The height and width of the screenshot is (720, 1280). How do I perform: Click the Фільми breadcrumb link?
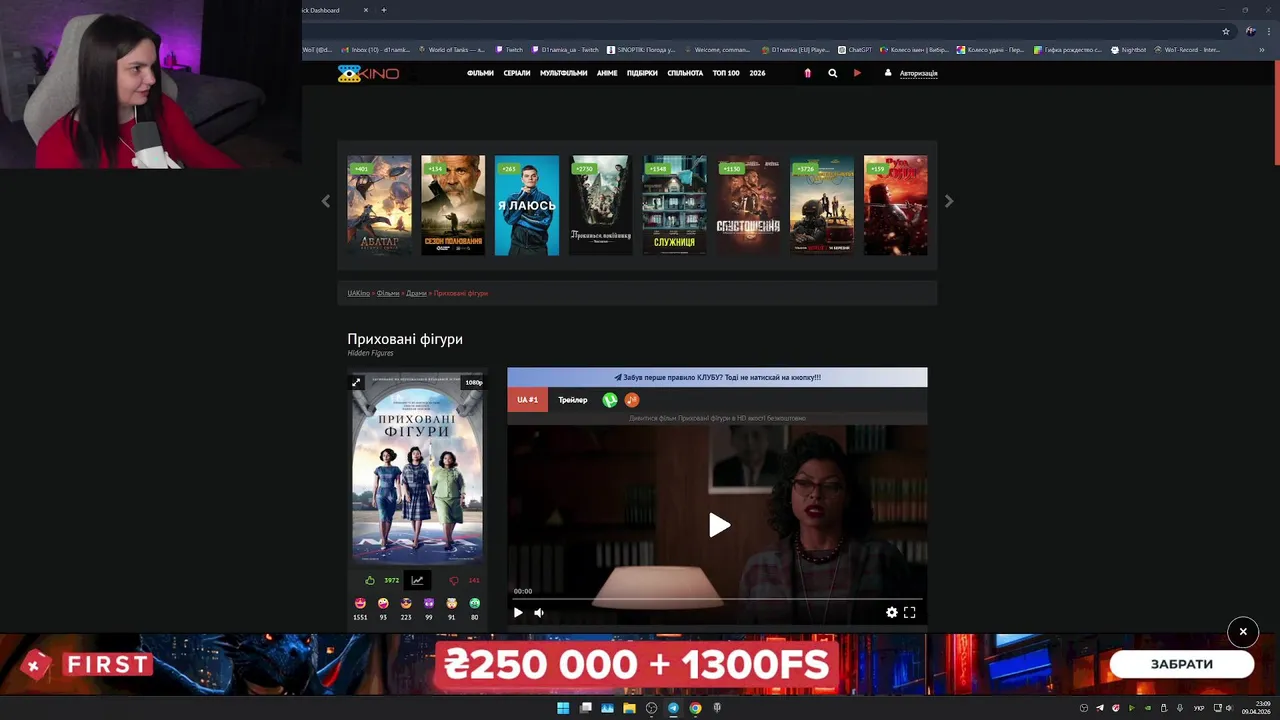388,293
